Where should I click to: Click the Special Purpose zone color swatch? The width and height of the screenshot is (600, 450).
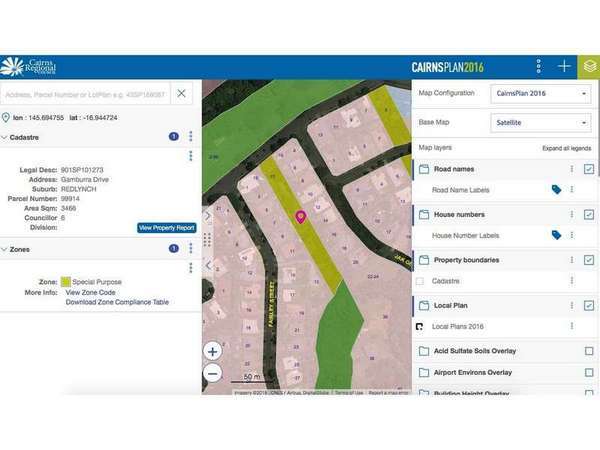(x=65, y=282)
